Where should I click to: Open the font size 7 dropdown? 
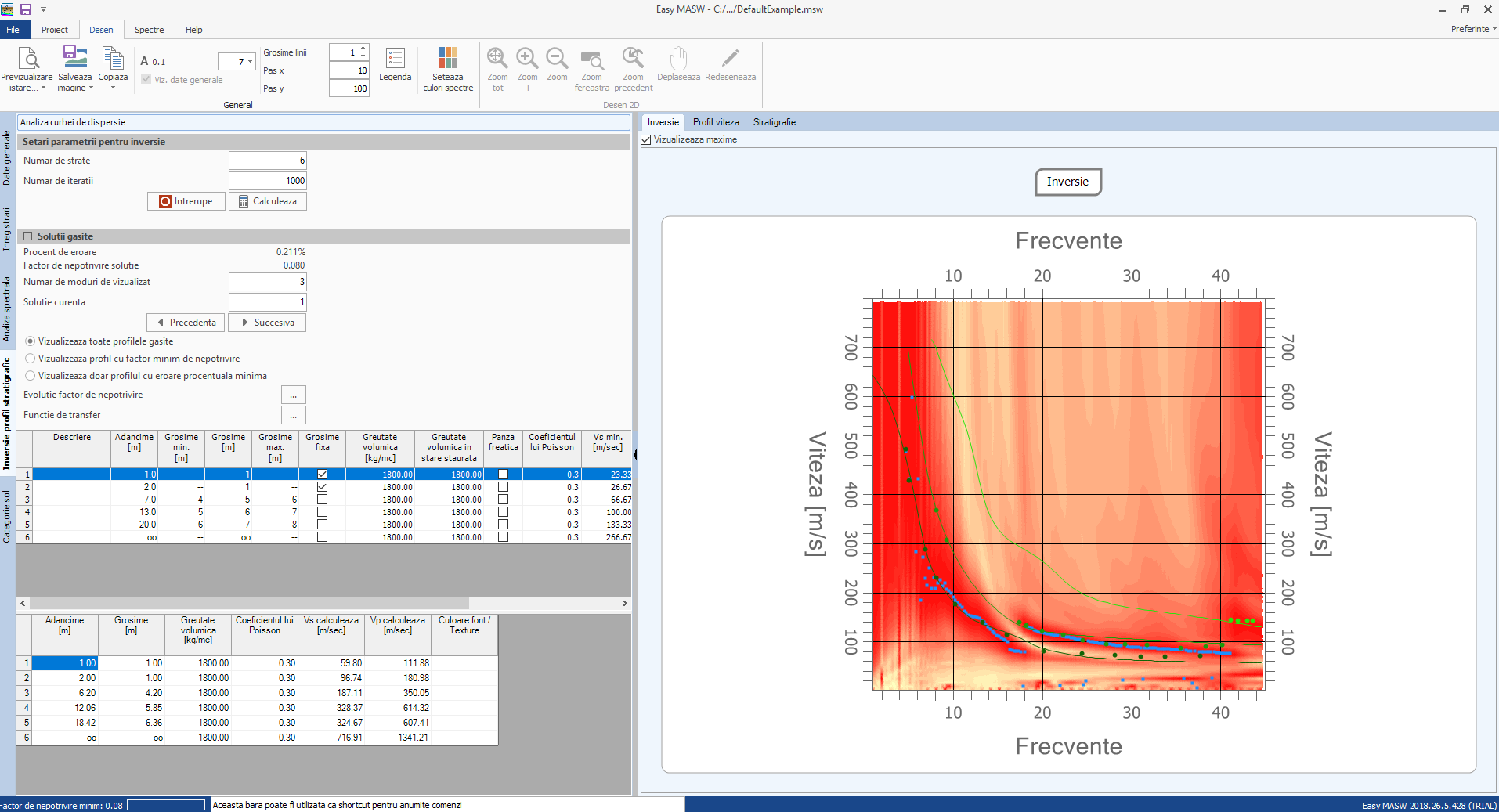point(250,61)
